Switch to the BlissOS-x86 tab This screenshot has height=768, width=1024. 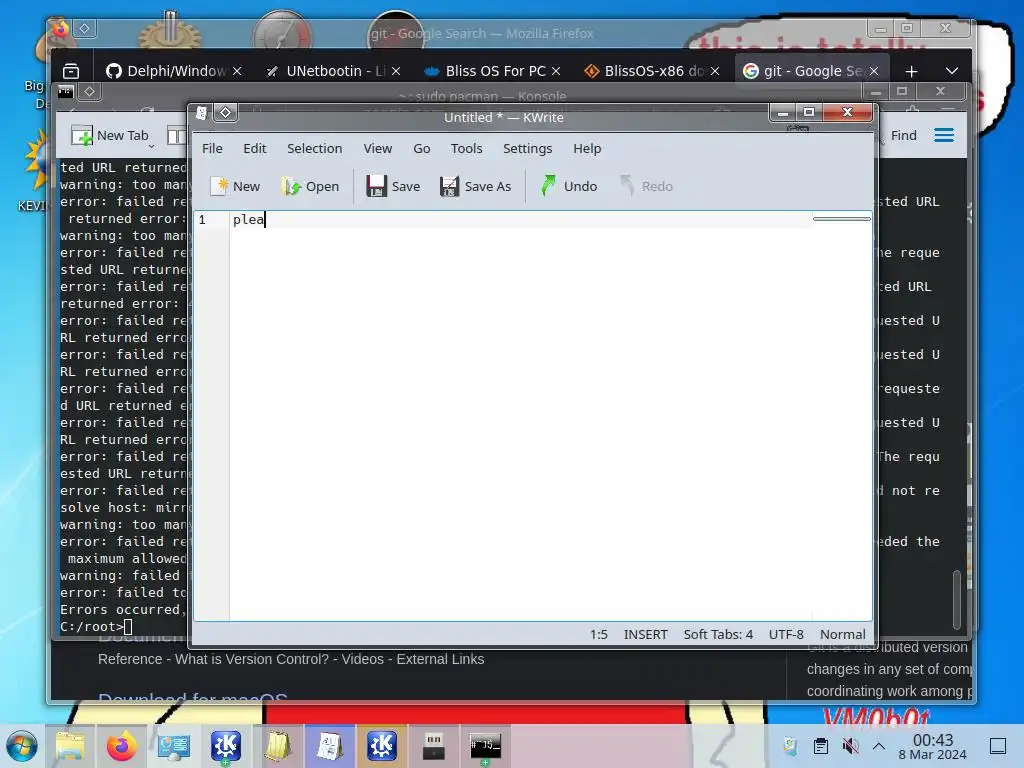(643, 71)
